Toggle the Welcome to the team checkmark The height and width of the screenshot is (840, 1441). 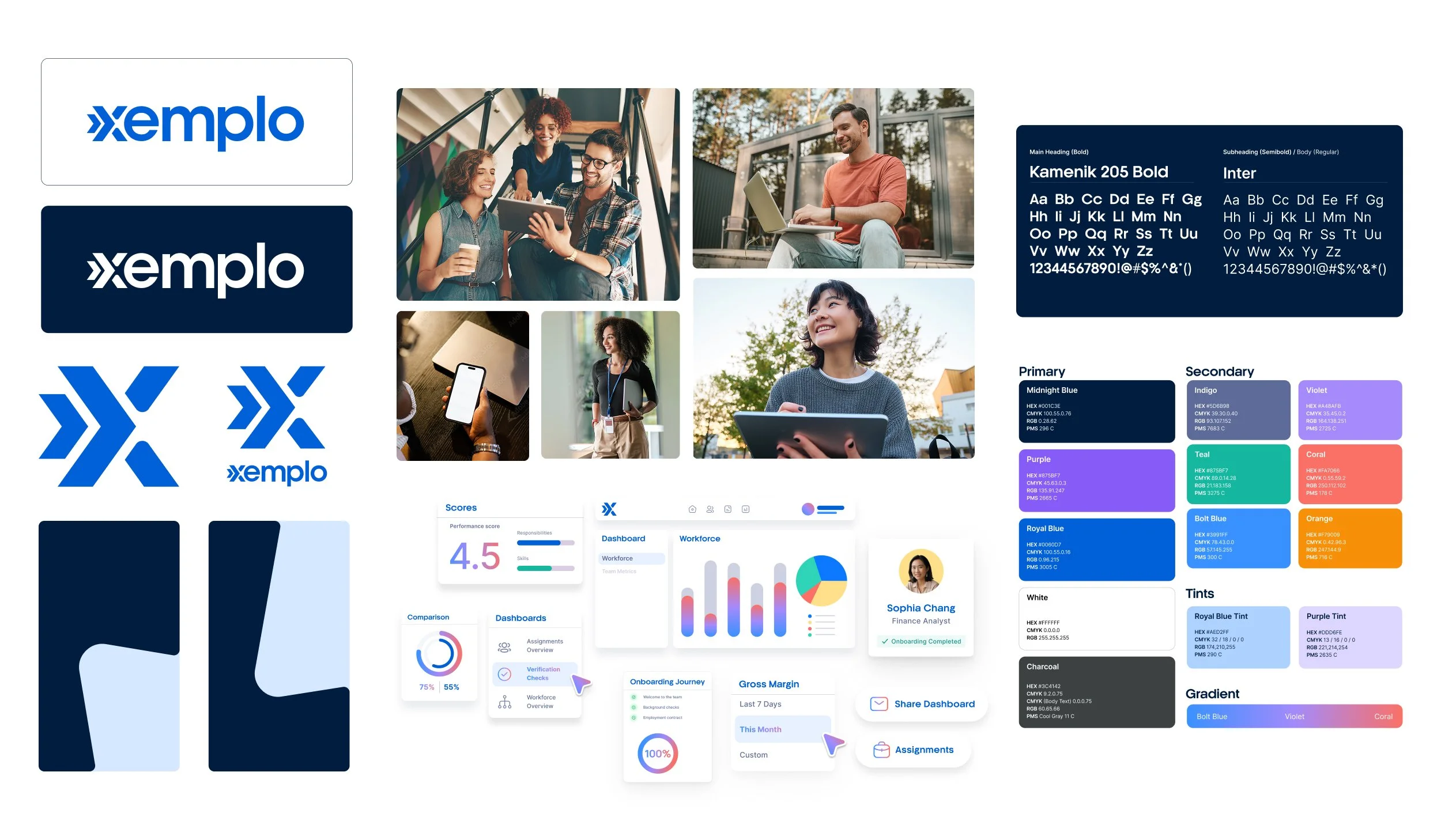[x=634, y=697]
